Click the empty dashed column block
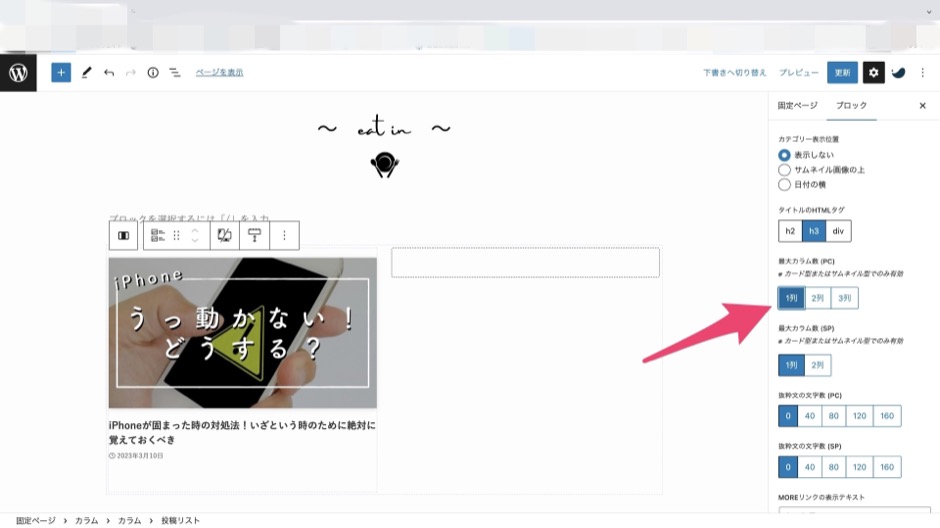 click(x=525, y=263)
